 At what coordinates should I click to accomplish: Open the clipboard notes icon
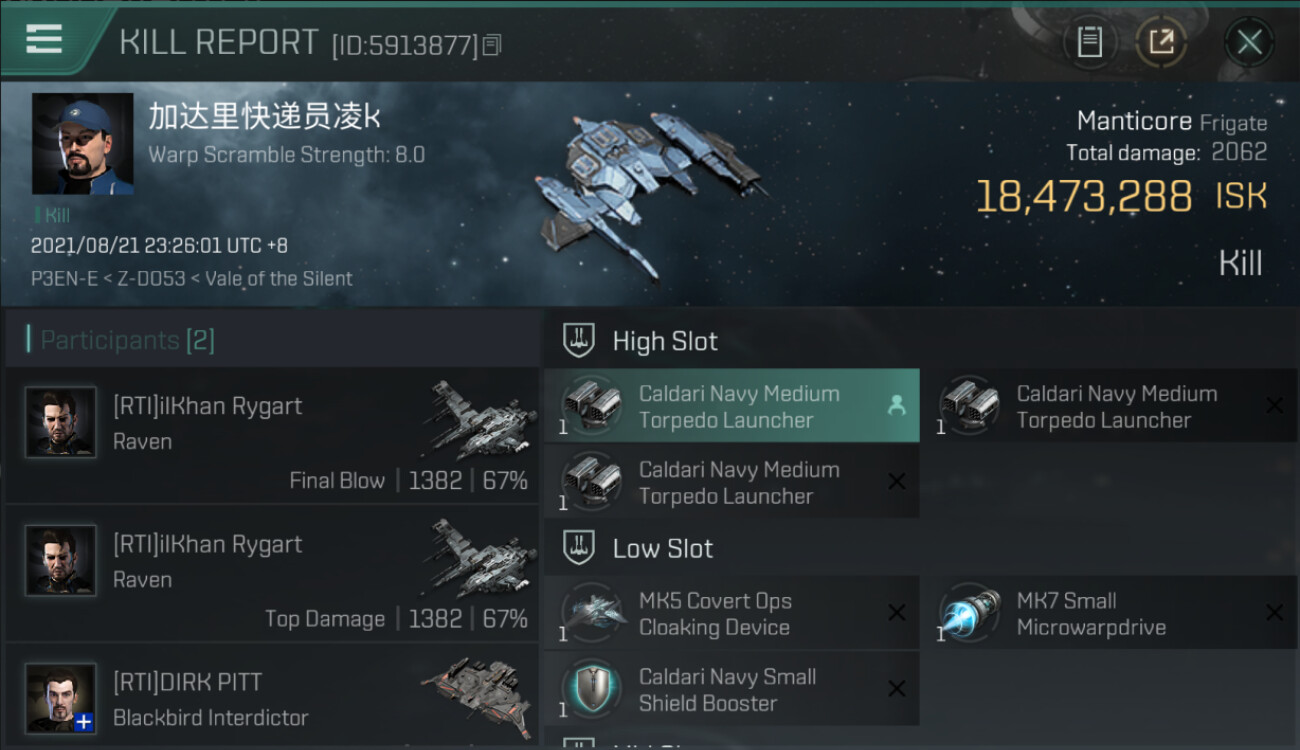point(1089,42)
